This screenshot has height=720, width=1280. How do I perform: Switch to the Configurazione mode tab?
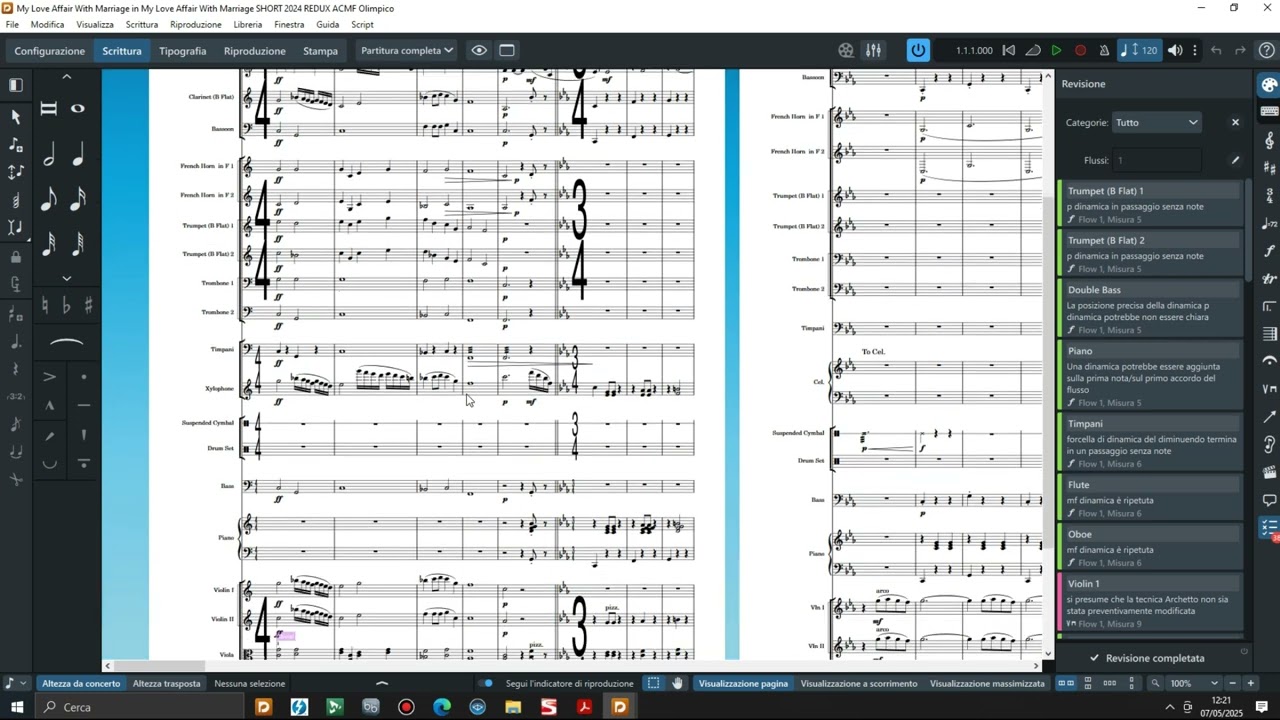coord(50,50)
